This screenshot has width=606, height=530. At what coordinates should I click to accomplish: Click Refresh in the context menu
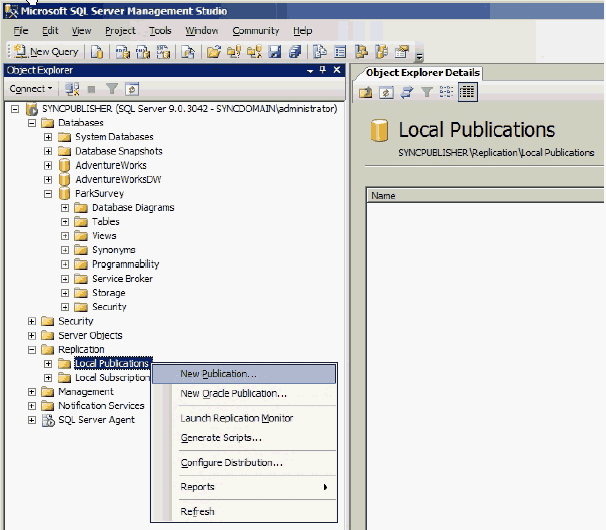pyautogui.click(x=244, y=512)
